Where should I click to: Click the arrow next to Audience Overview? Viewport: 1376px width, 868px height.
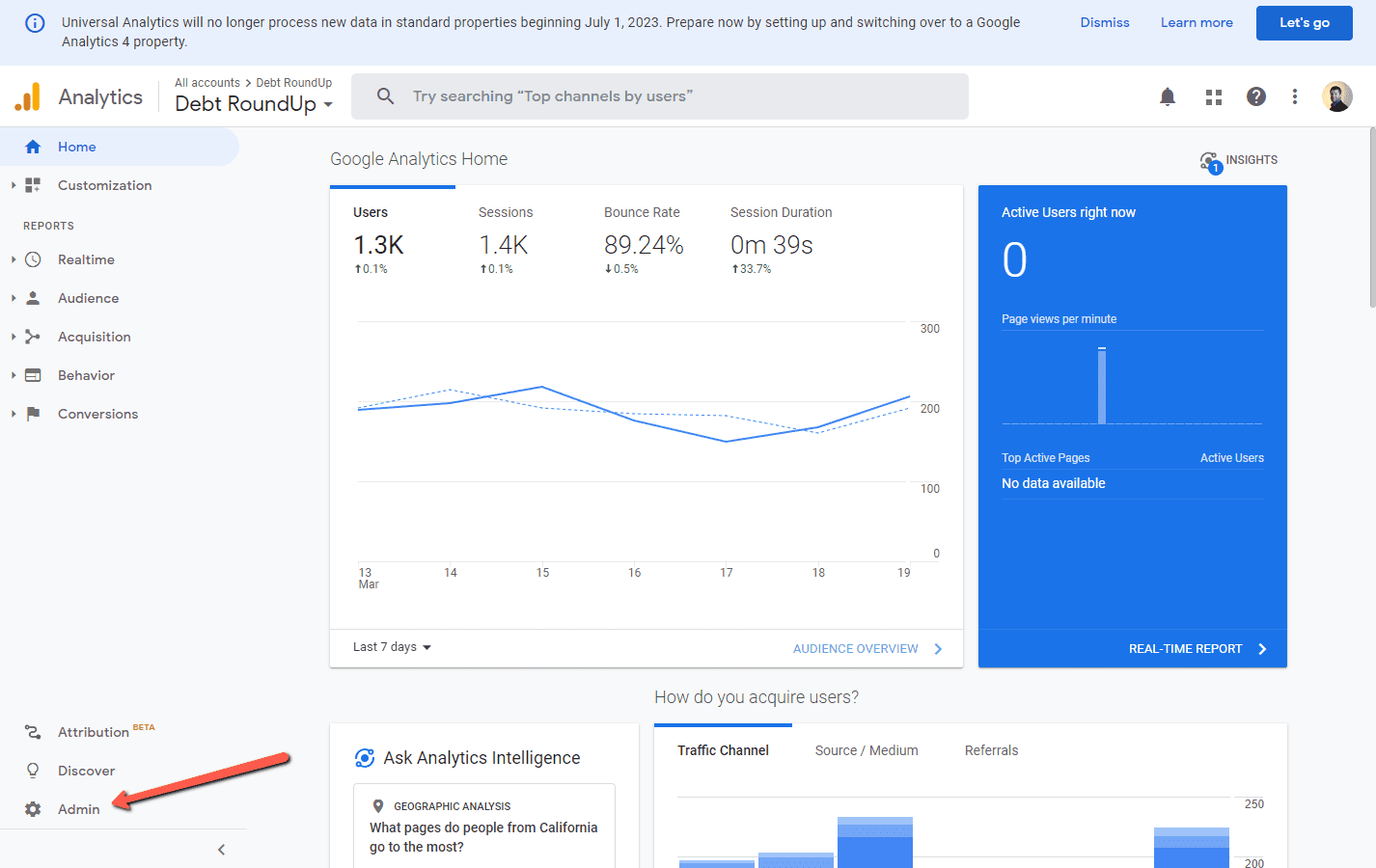click(938, 649)
